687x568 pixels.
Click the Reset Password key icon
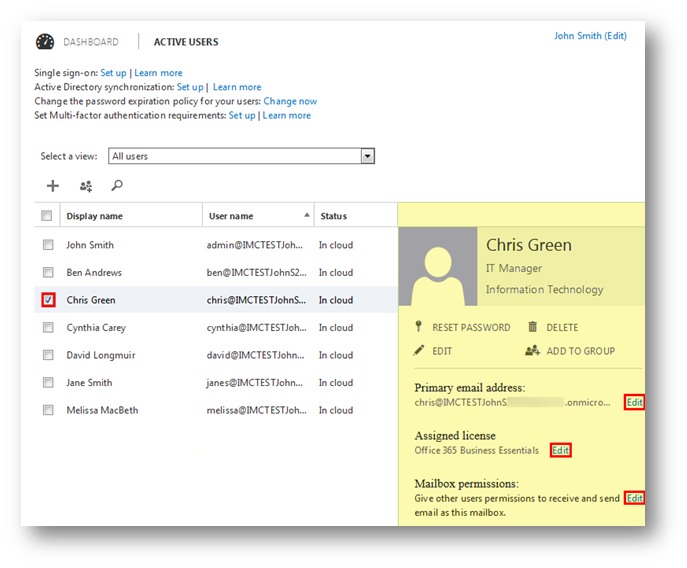tap(418, 327)
